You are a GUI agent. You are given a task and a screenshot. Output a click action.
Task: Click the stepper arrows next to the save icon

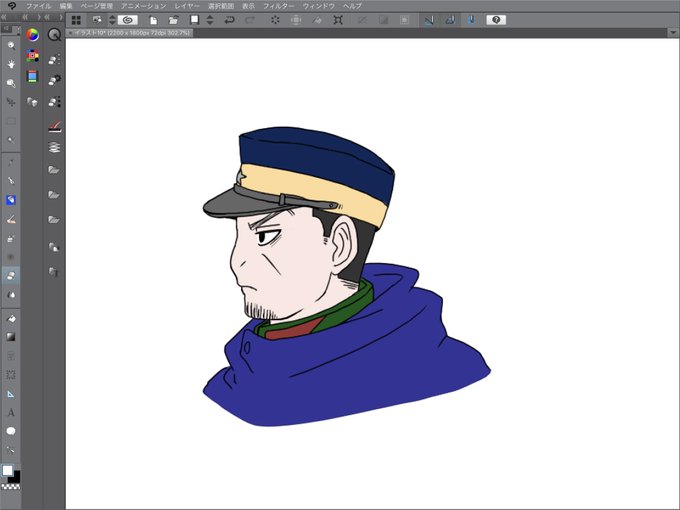210,20
